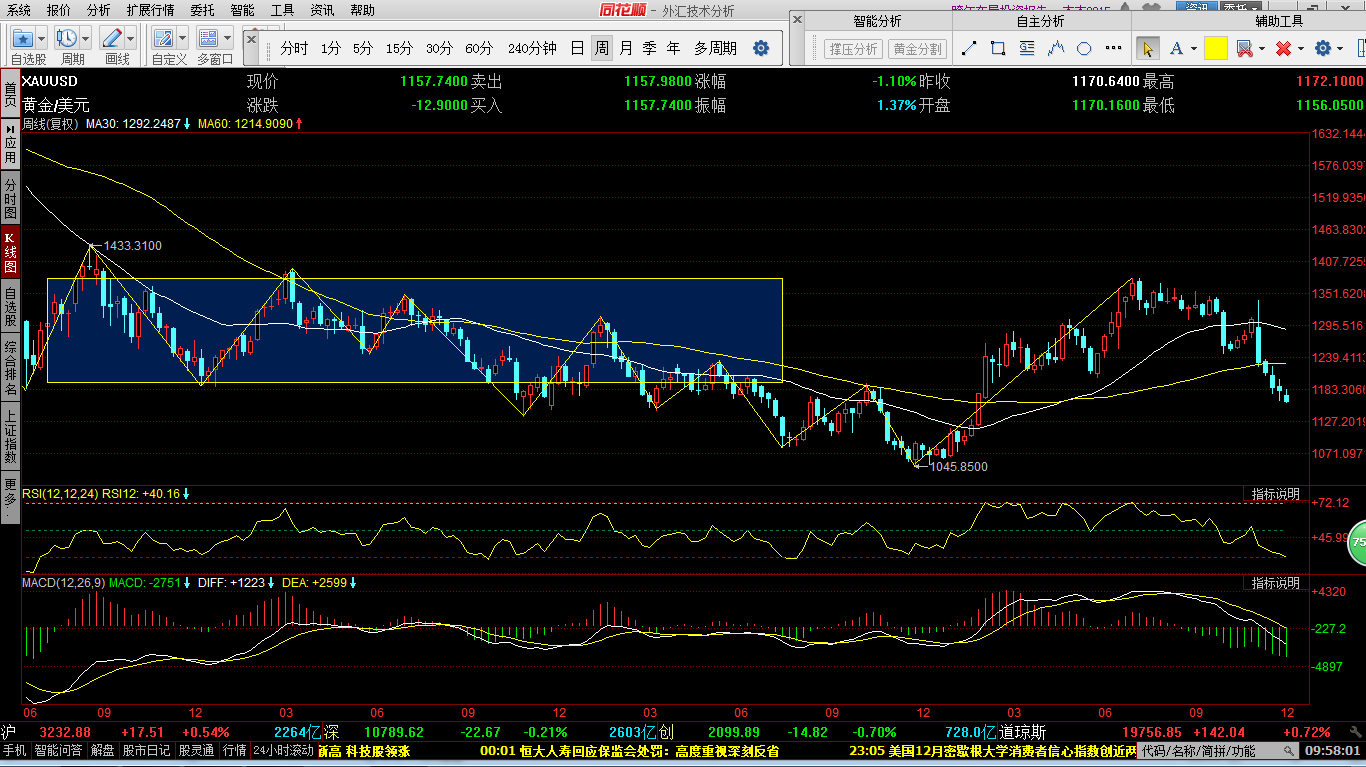Viewport: 1366px width, 767px height.
Task: Click the 1433.3100 high price label
Action: pyautogui.click(x=132, y=245)
